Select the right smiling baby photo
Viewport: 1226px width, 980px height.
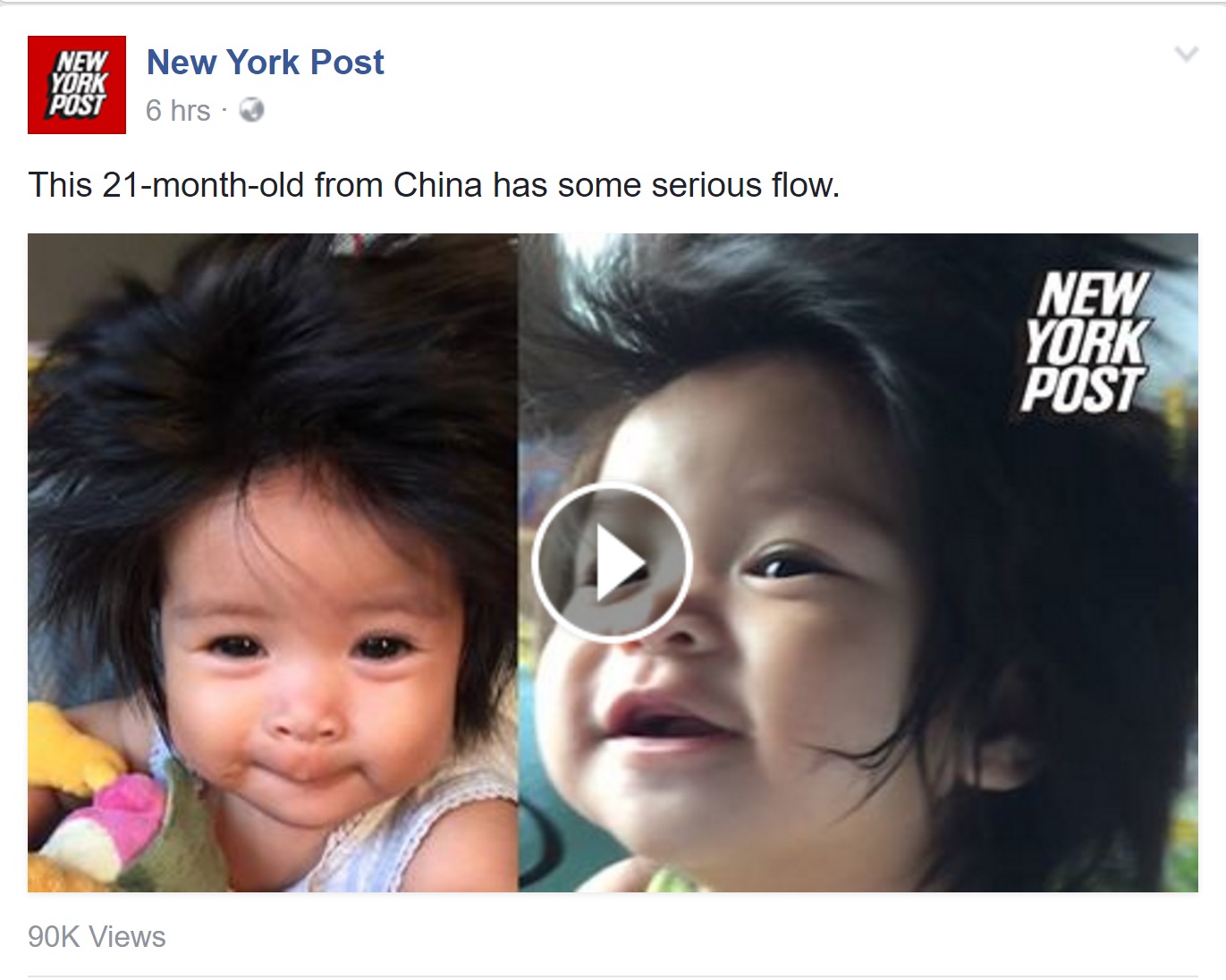tap(858, 562)
